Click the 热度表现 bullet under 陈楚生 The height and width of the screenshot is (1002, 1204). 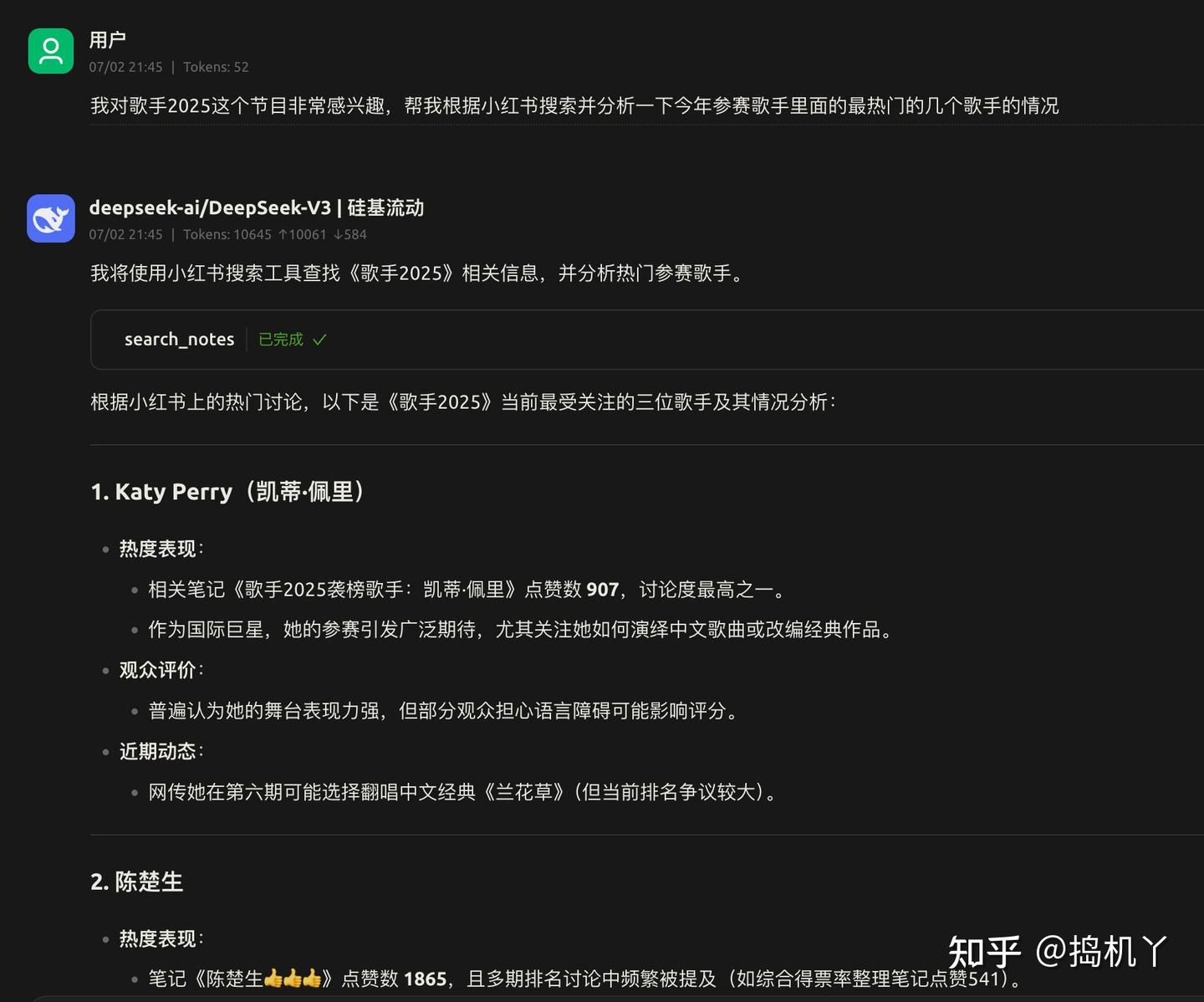[161, 938]
